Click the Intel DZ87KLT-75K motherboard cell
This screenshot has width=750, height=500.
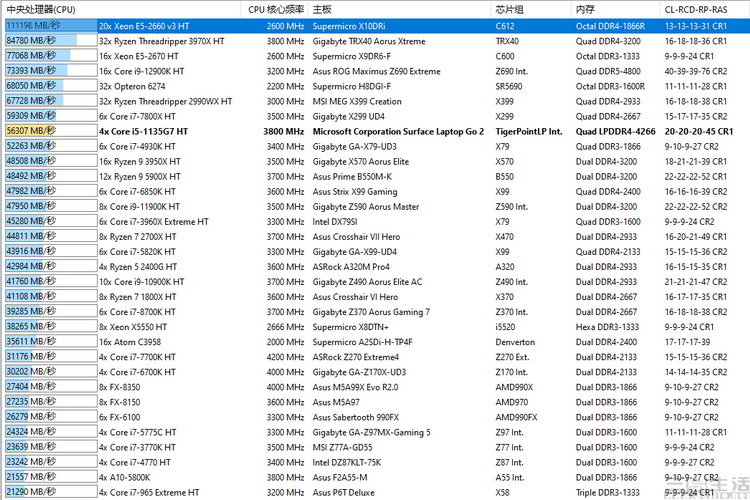tap(347, 462)
